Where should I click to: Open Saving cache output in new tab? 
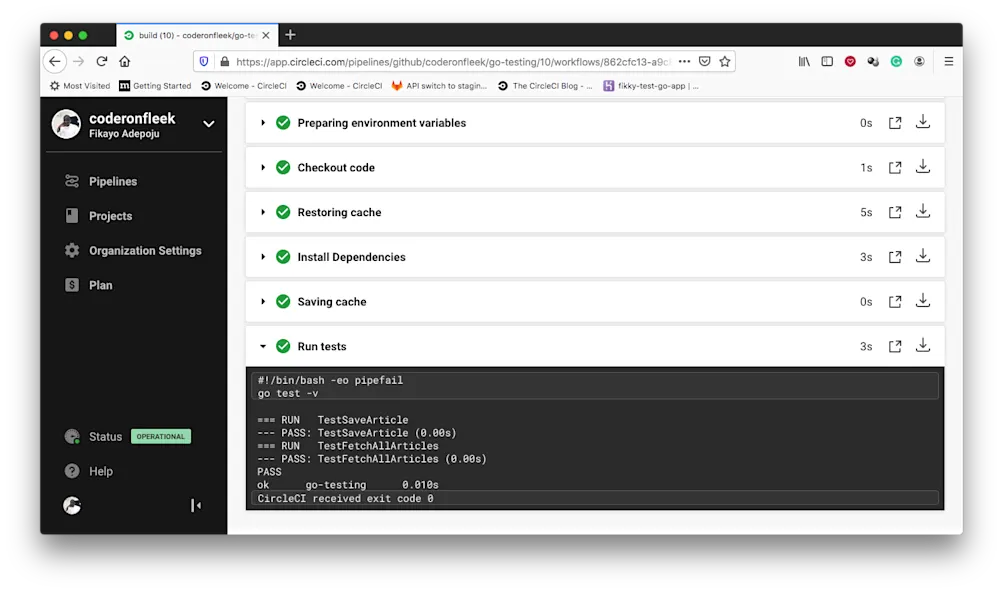click(895, 301)
